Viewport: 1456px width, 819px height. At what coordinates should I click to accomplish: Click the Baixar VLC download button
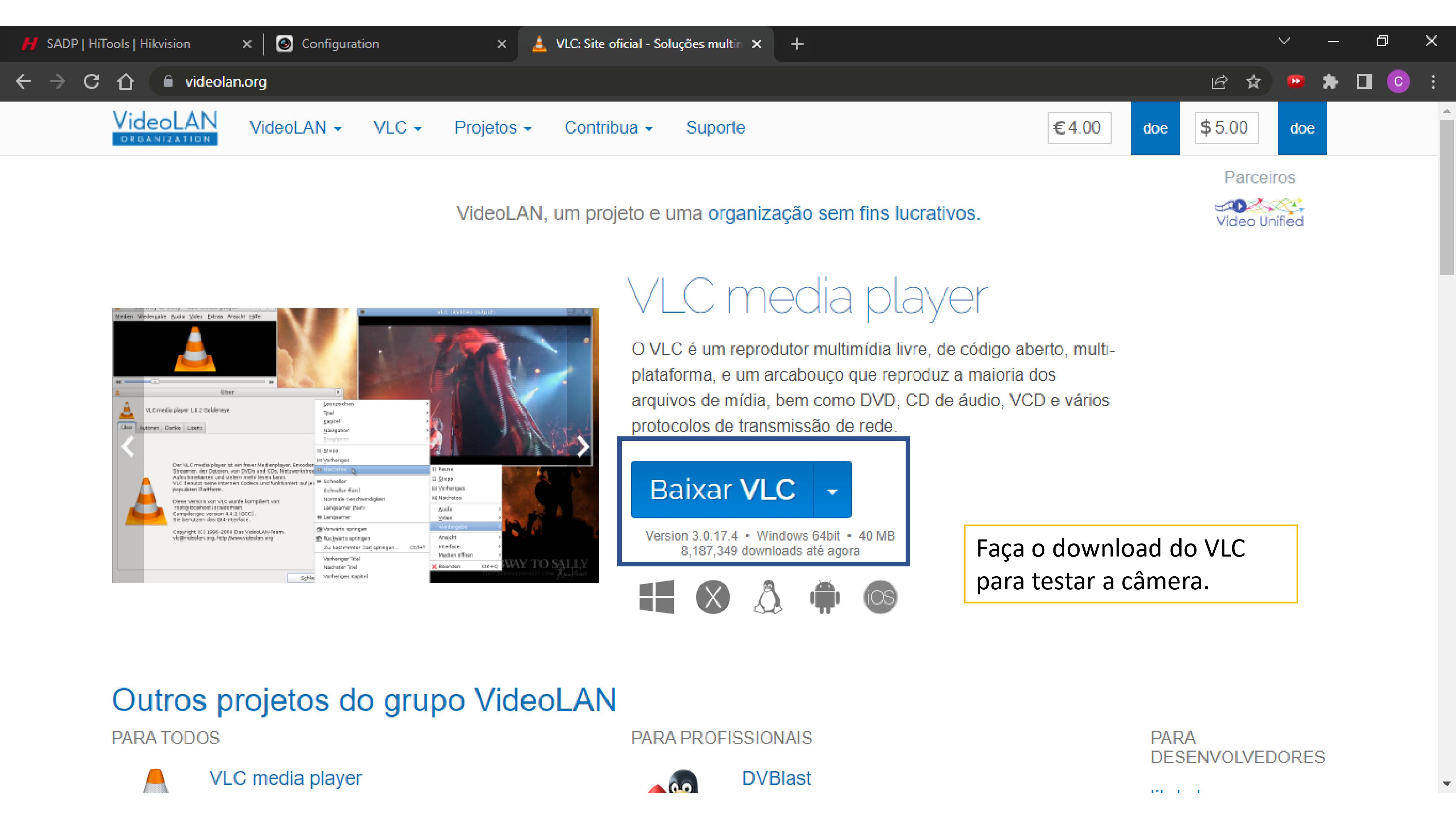tap(722, 490)
